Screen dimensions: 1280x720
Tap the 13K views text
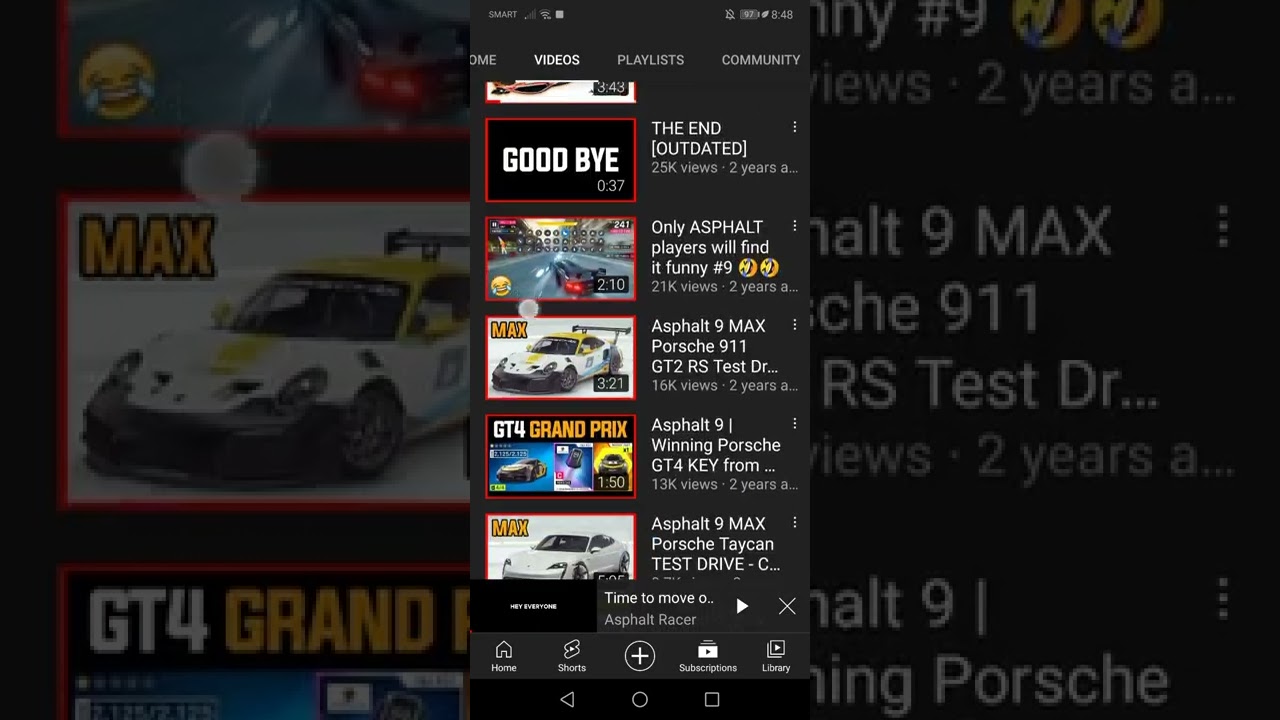(684, 485)
